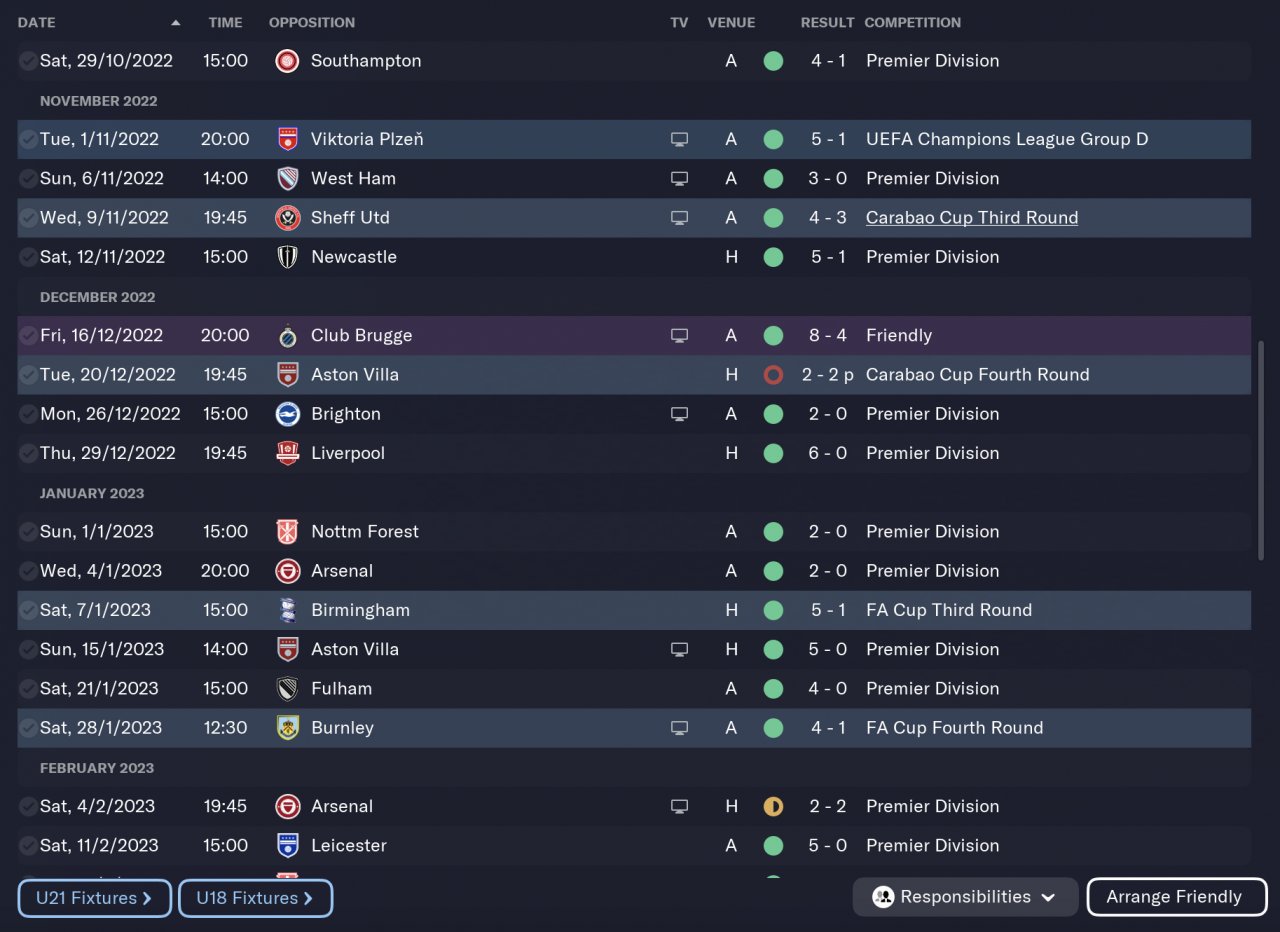
Task: Open the Responsibilities dropdown
Action: (x=965, y=897)
